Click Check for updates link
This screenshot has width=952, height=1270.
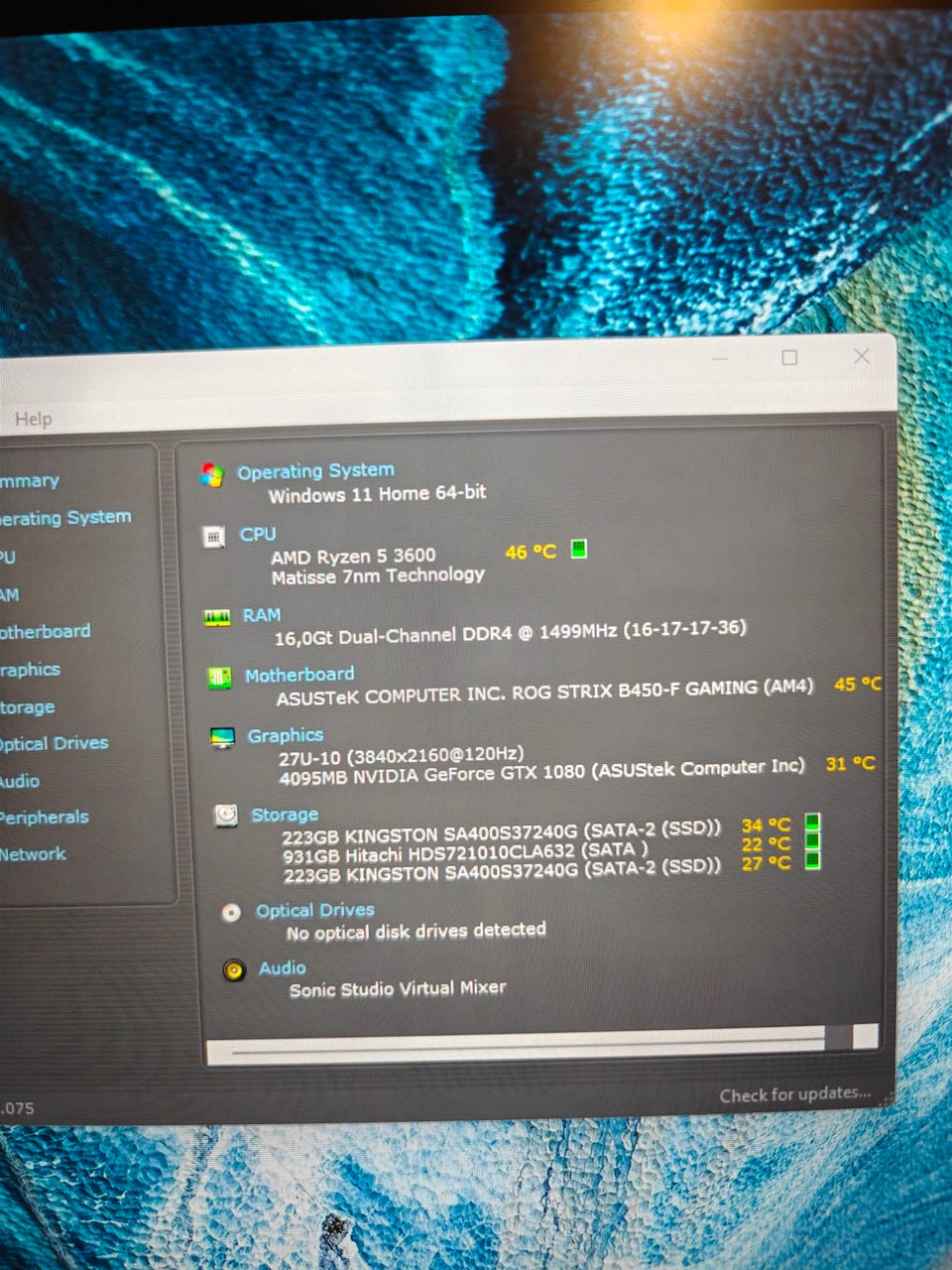(x=794, y=1094)
